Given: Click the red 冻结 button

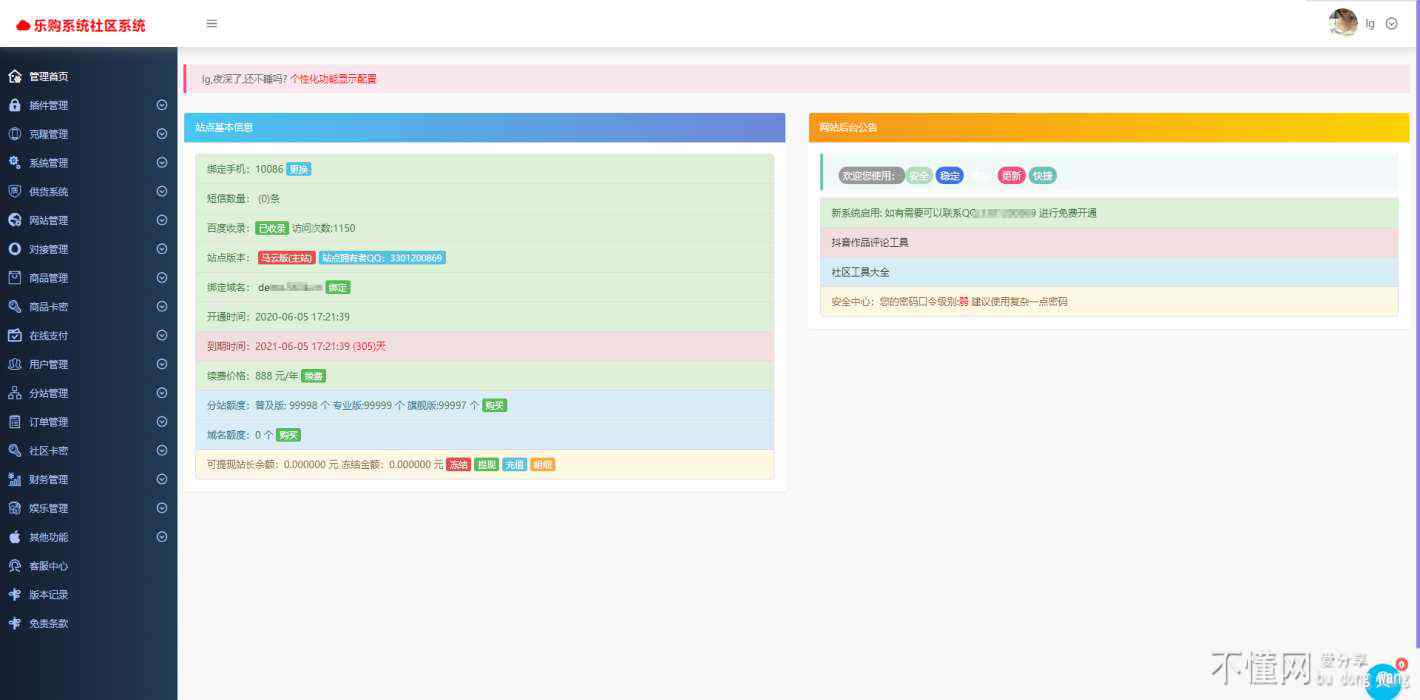Looking at the screenshot, I should [458, 464].
